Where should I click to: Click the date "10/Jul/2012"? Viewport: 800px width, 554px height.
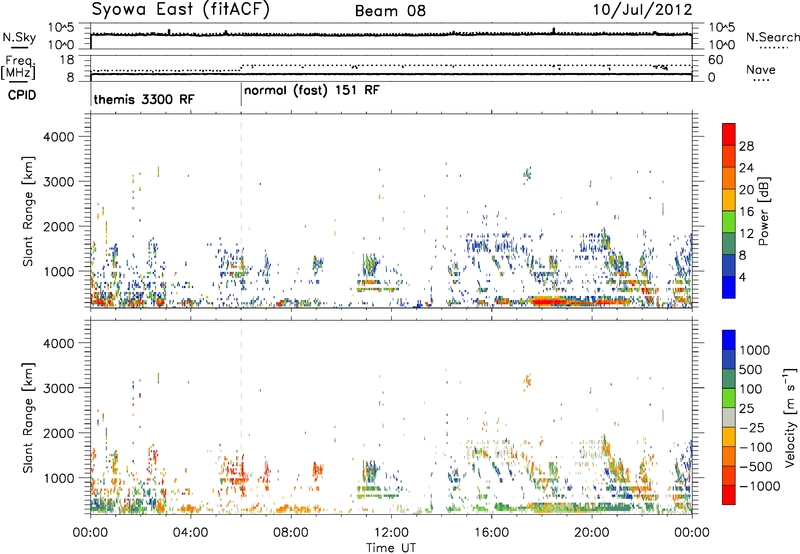tap(642, 10)
